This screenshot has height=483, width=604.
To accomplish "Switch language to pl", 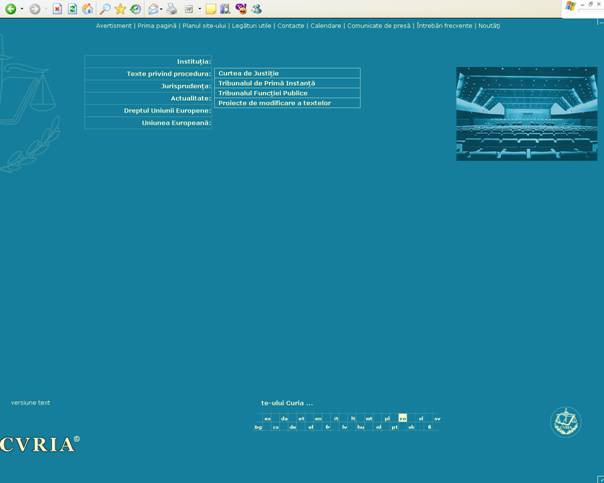I will coord(388,419).
